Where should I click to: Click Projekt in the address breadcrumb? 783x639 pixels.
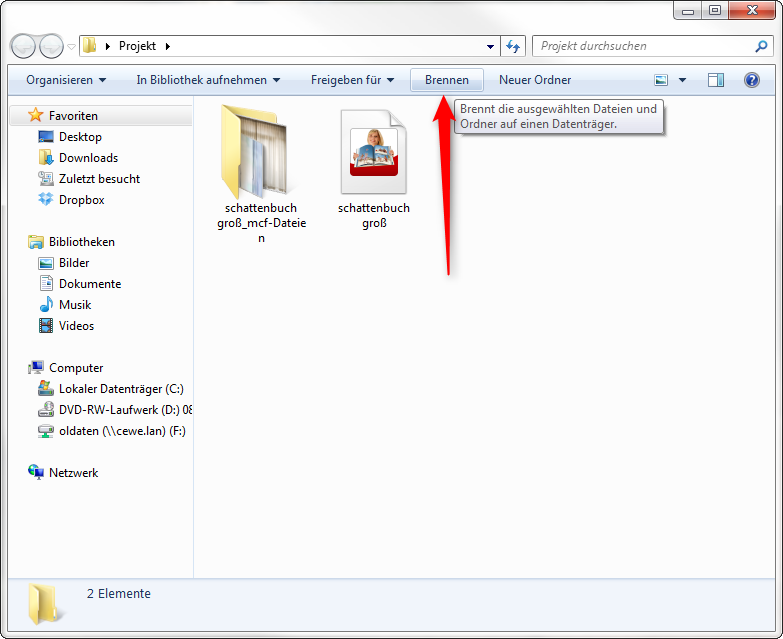click(x=137, y=46)
